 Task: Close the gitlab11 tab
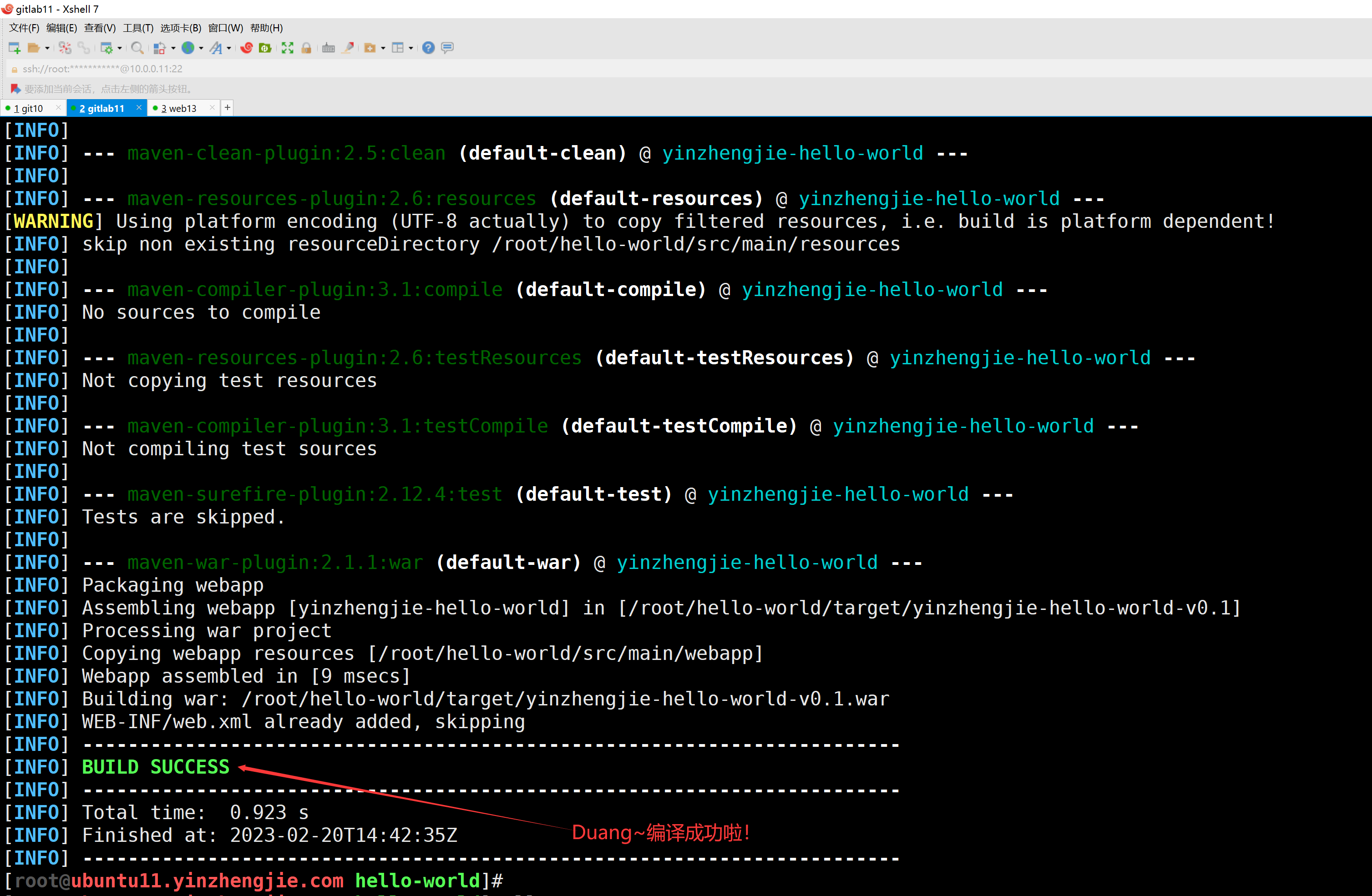point(139,108)
